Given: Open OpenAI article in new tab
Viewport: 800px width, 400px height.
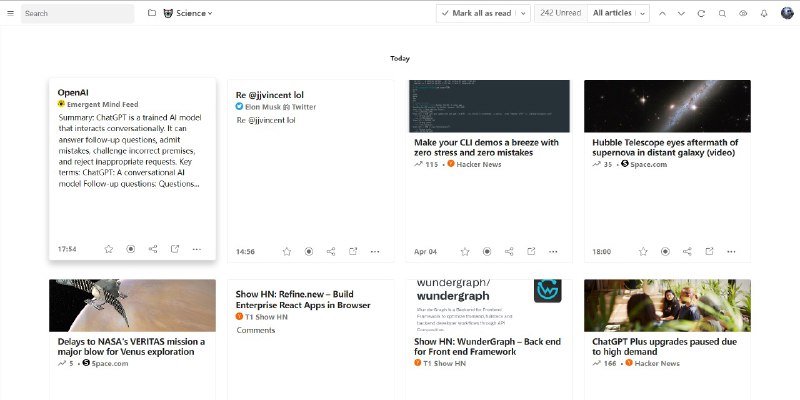Looking at the screenshot, I should click(174, 249).
